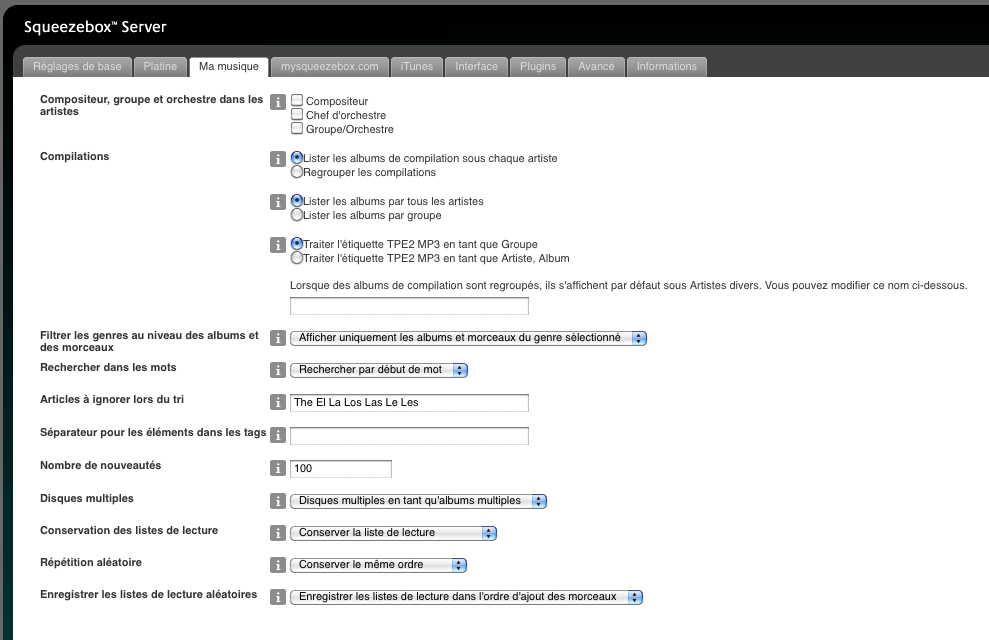Image resolution: width=989 pixels, height=640 pixels.
Task: Switch to the Interface tab
Action: coord(477,67)
